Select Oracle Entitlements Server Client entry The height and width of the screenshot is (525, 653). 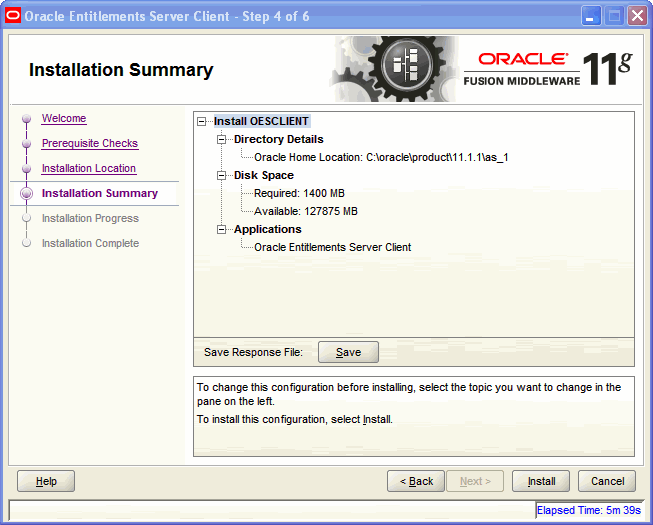coord(332,247)
